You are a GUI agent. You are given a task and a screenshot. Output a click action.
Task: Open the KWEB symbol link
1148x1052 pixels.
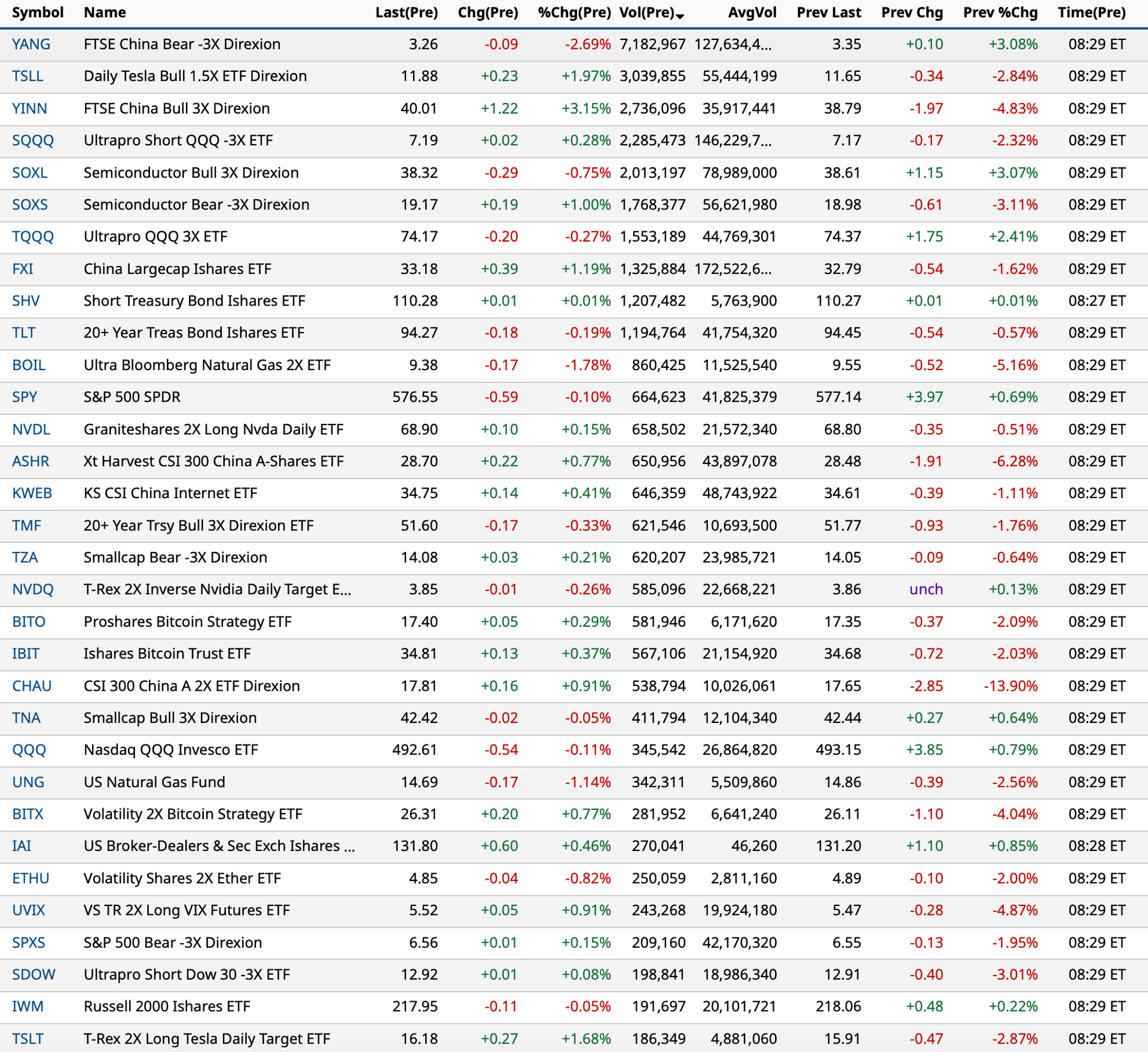tap(32, 493)
